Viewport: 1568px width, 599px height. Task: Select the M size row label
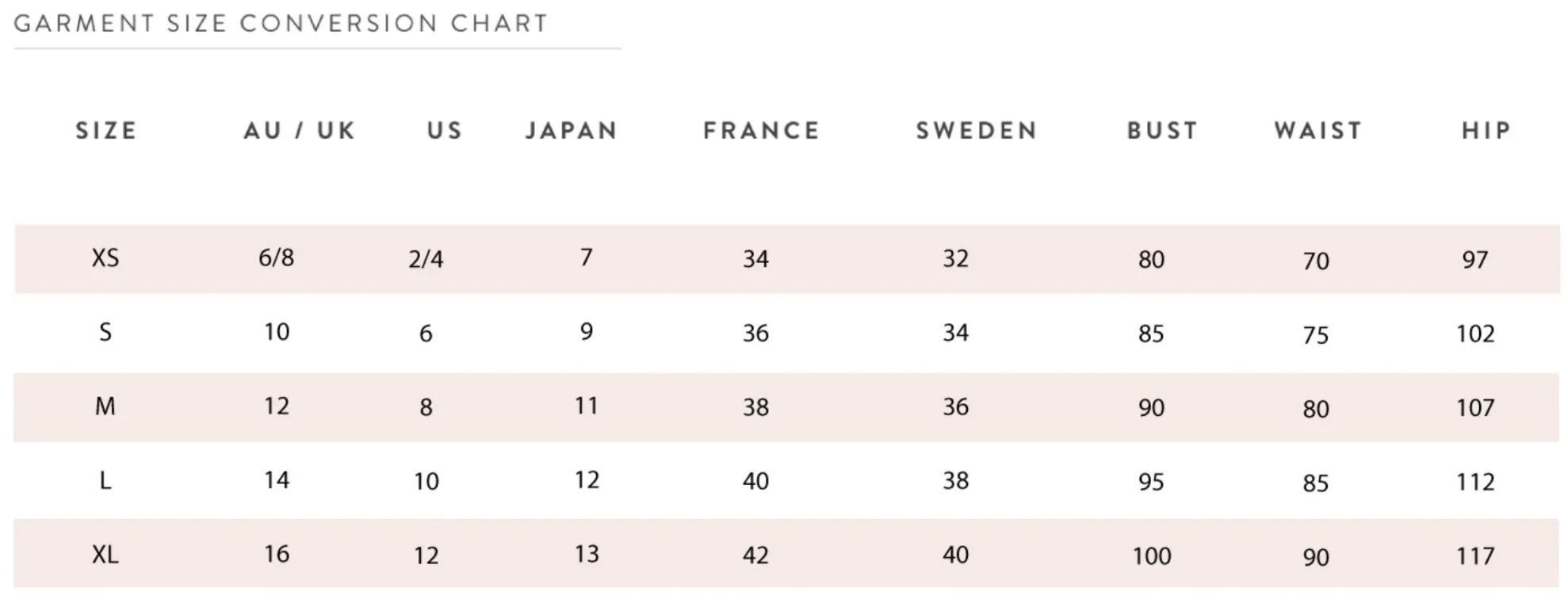coord(105,406)
